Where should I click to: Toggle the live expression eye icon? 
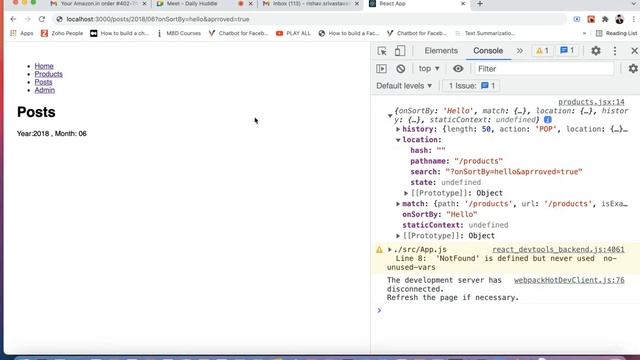point(458,69)
